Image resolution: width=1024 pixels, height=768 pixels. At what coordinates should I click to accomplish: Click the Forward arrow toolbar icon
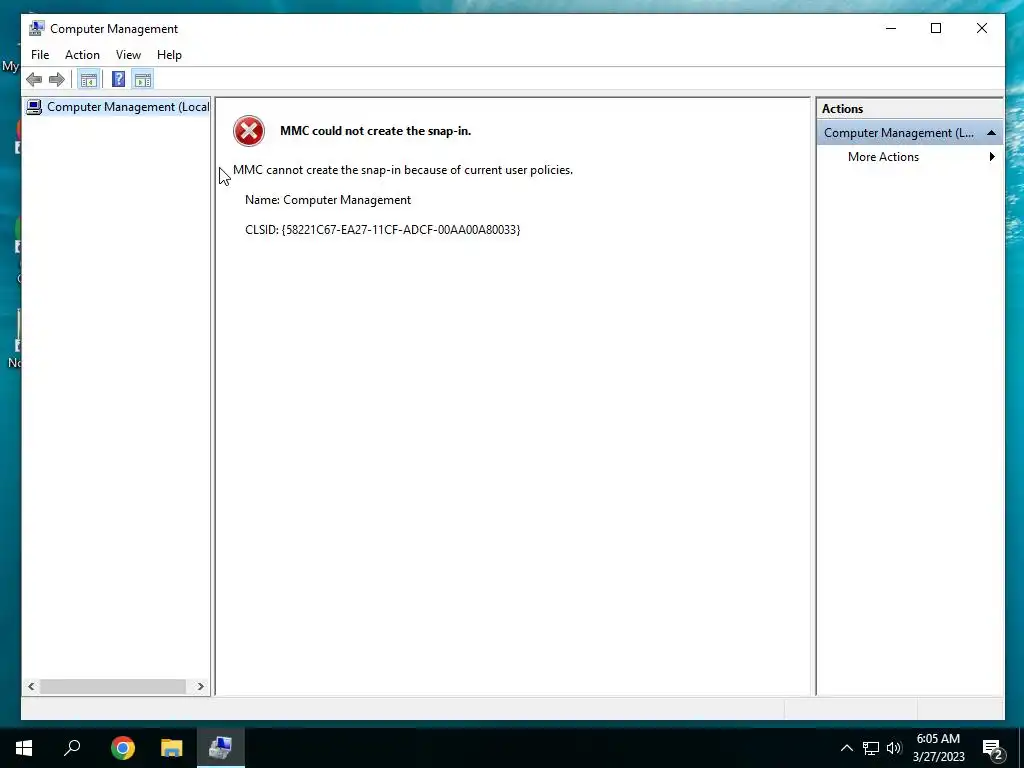point(57,80)
